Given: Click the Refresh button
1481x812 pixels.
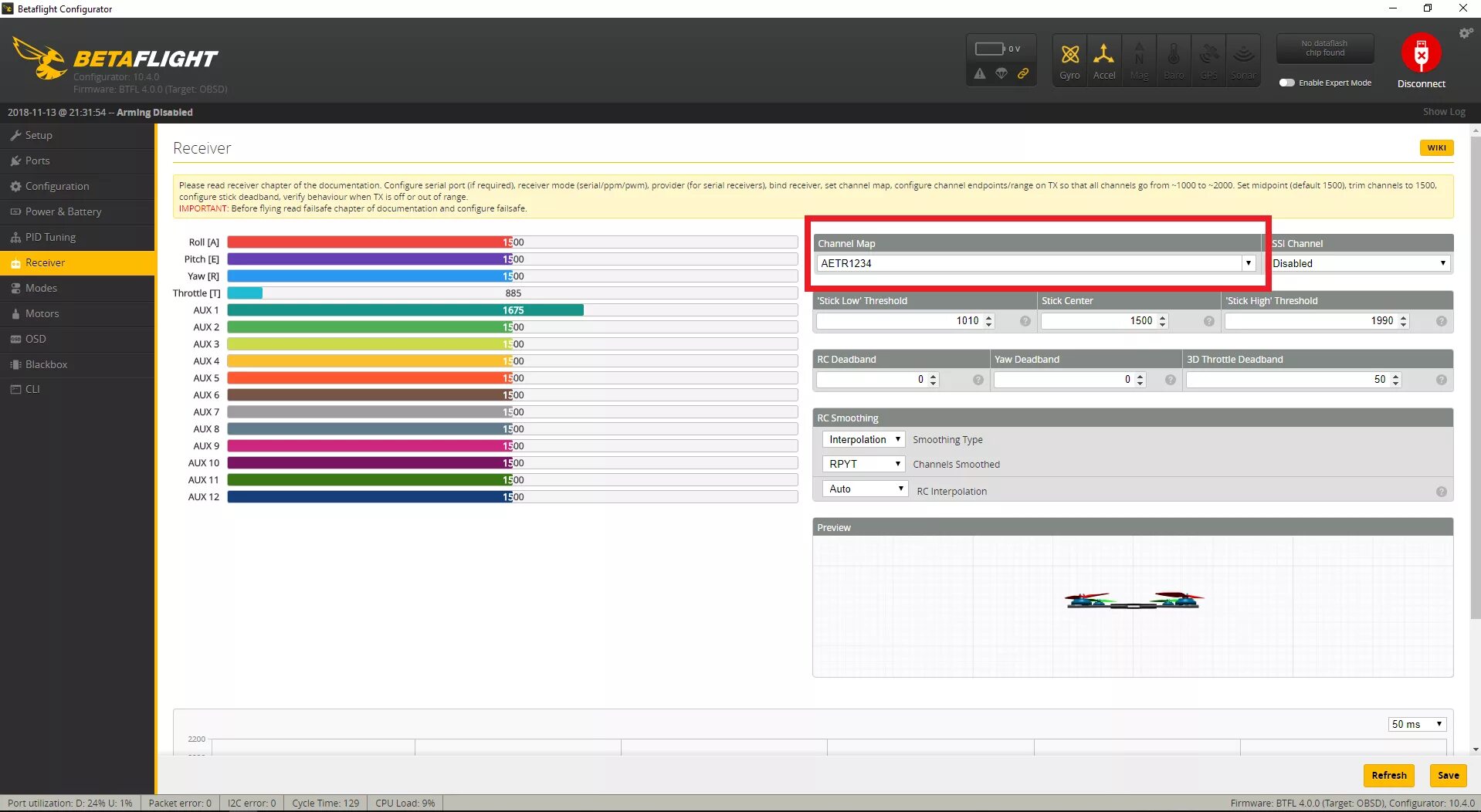Looking at the screenshot, I should 1389,776.
